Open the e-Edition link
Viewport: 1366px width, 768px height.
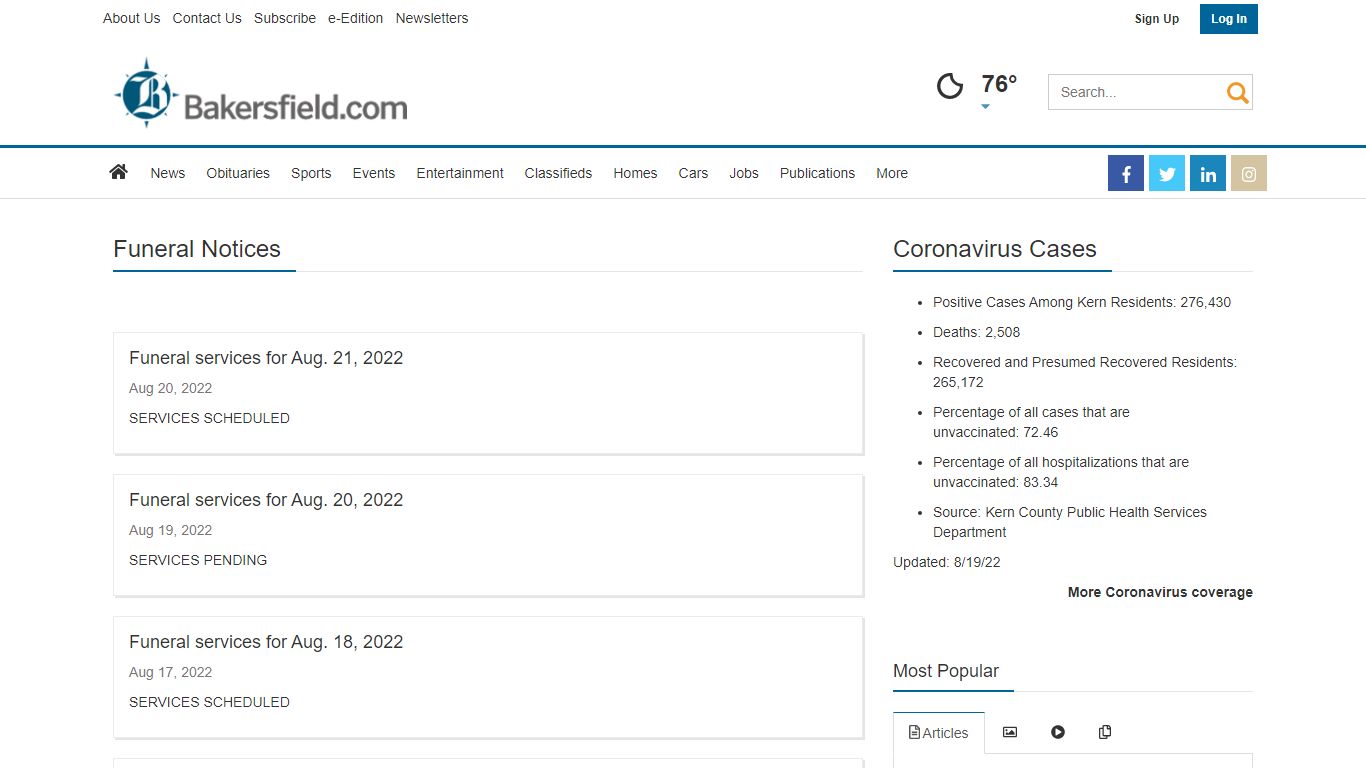click(x=355, y=18)
